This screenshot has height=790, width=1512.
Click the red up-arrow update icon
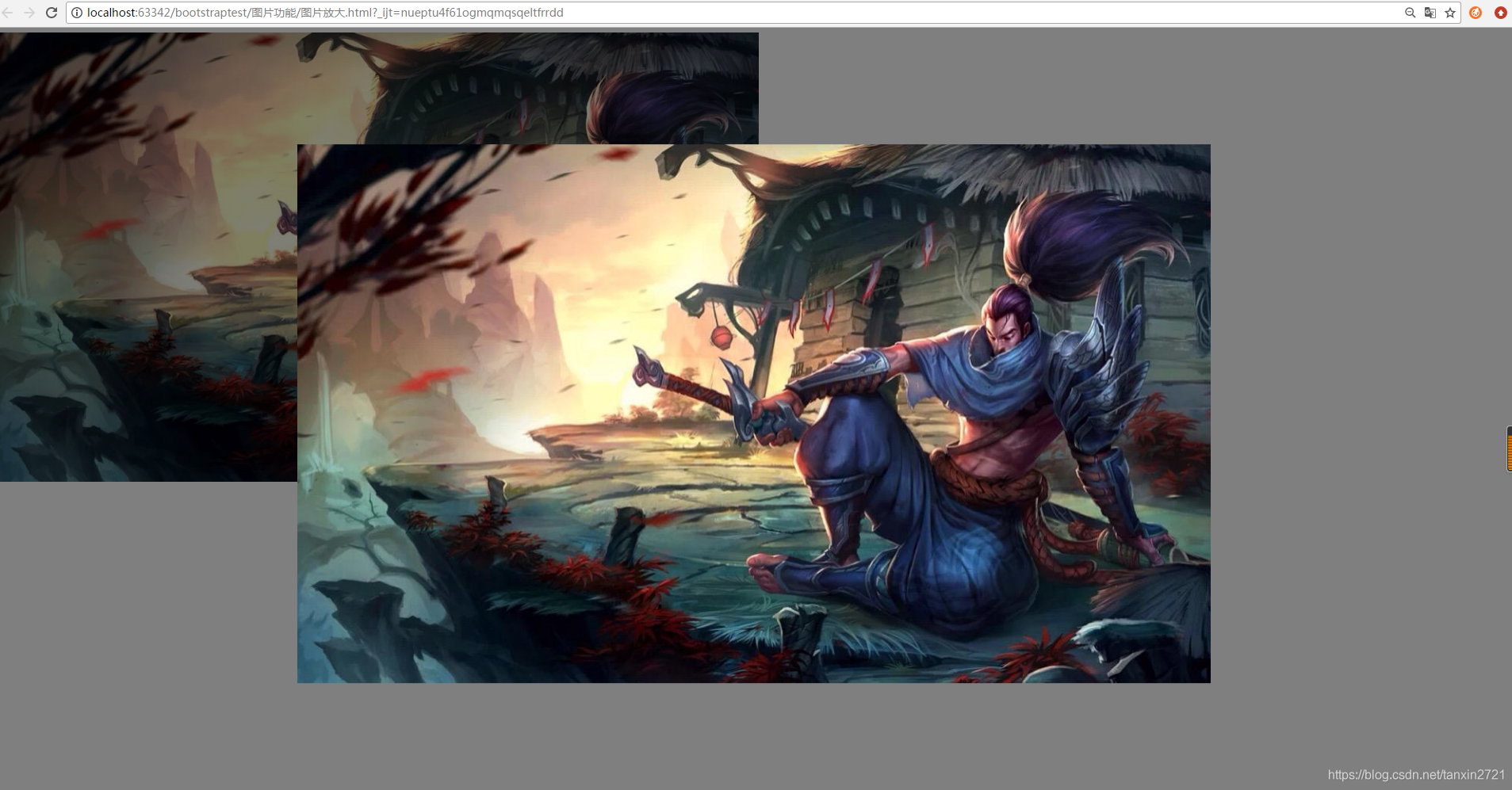pos(1501,13)
